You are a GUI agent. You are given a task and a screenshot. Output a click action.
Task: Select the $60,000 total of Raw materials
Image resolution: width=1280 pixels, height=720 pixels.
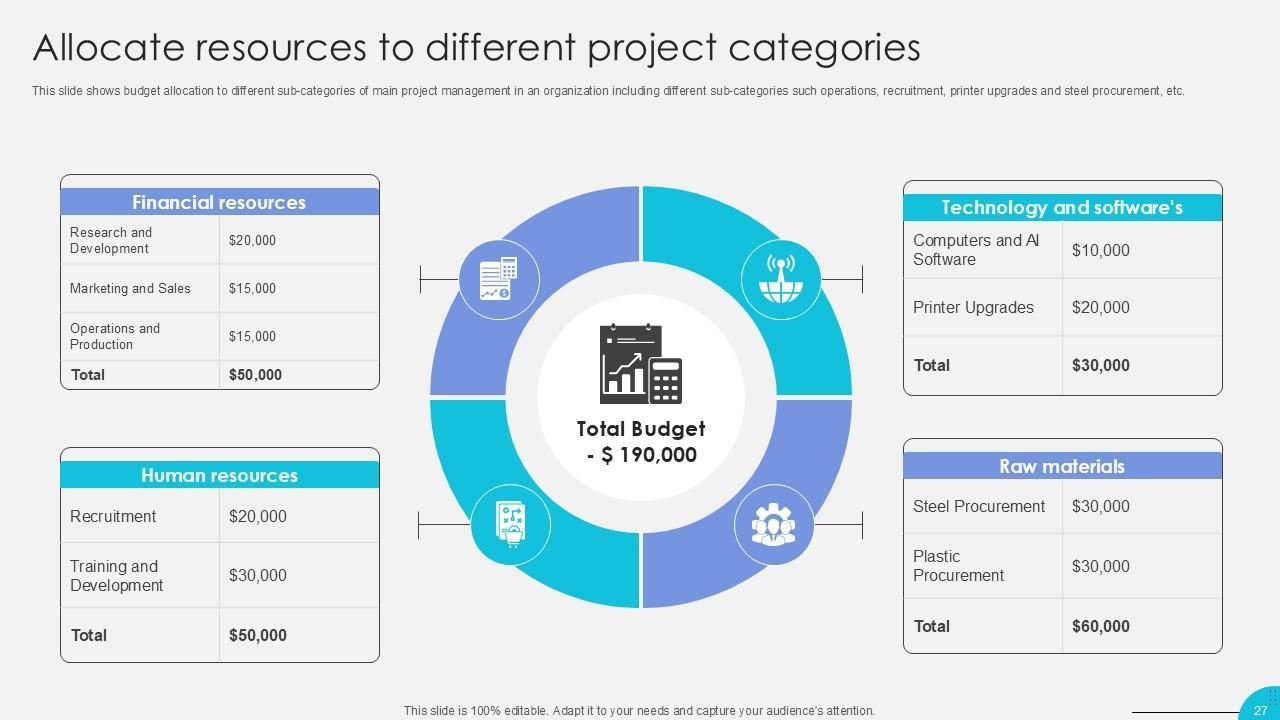1101,626
